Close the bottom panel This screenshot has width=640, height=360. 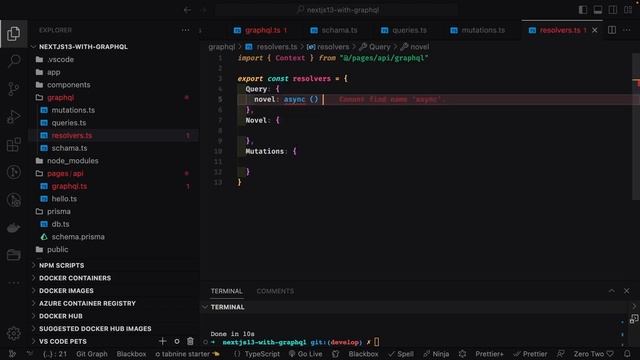[627, 291]
